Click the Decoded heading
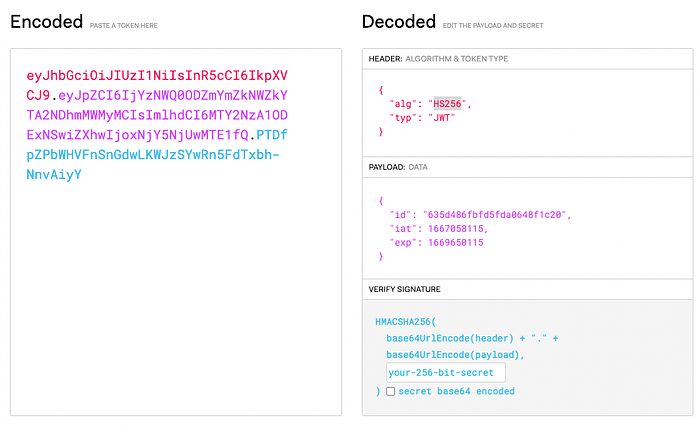The width and height of the screenshot is (700, 426). pos(399,21)
